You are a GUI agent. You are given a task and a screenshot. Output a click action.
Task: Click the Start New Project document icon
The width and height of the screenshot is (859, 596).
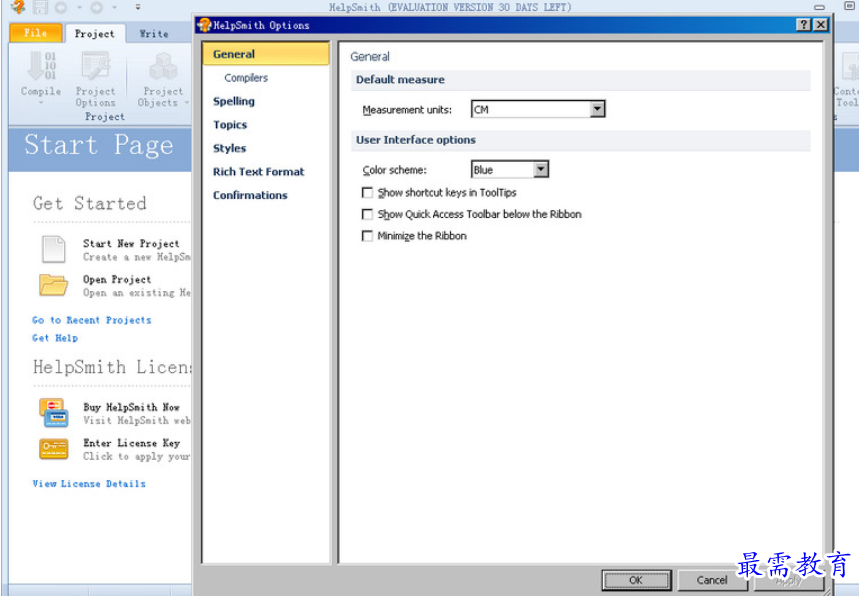click(54, 249)
